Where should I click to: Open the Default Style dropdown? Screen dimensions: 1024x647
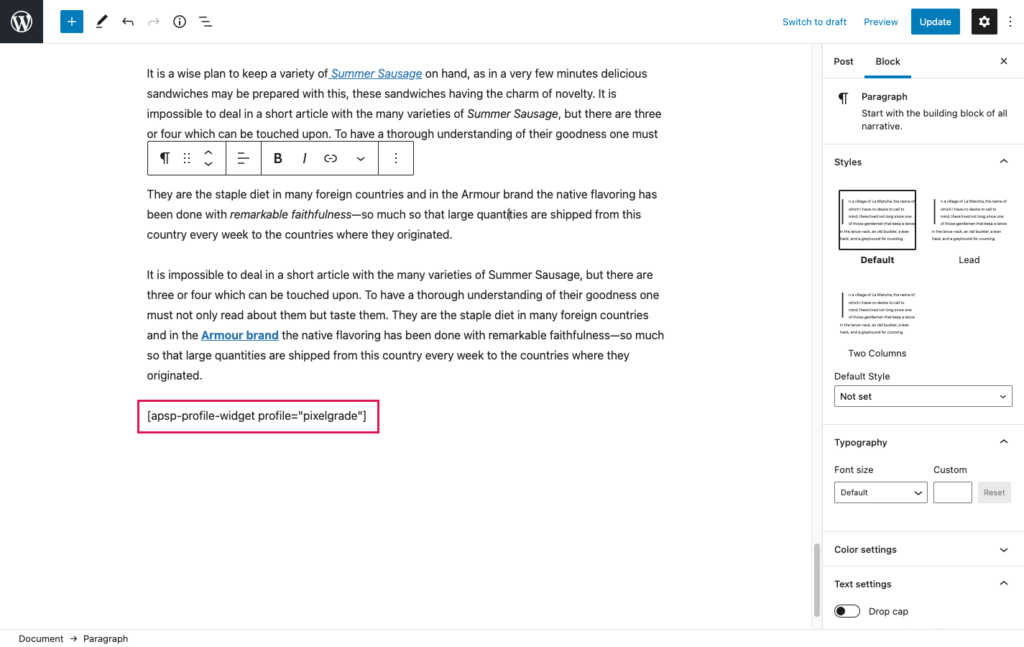pos(922,396)
